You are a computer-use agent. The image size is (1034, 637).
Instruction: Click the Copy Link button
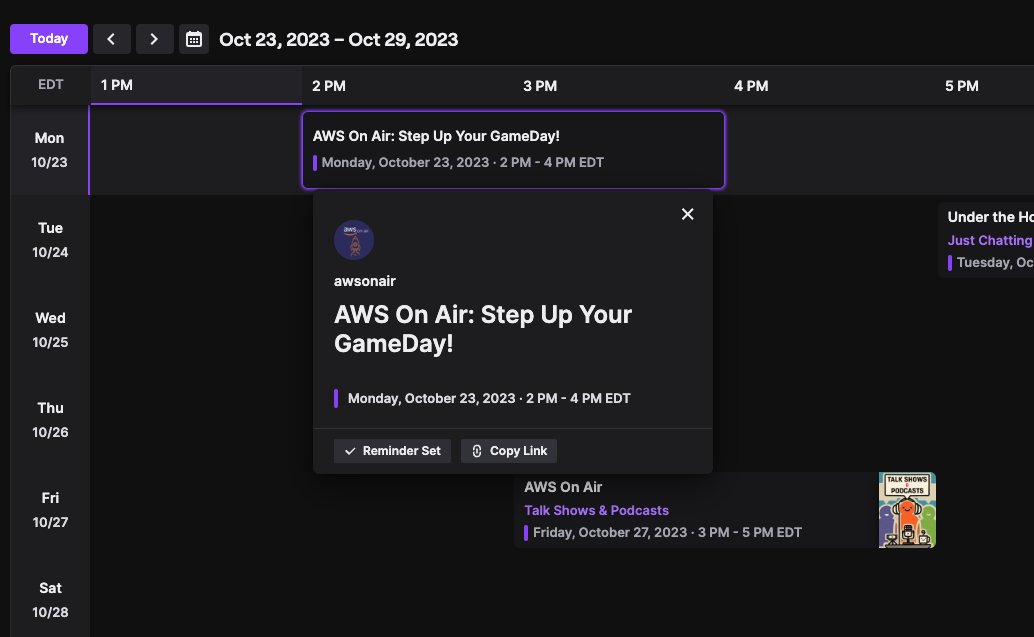click(509, 451)
